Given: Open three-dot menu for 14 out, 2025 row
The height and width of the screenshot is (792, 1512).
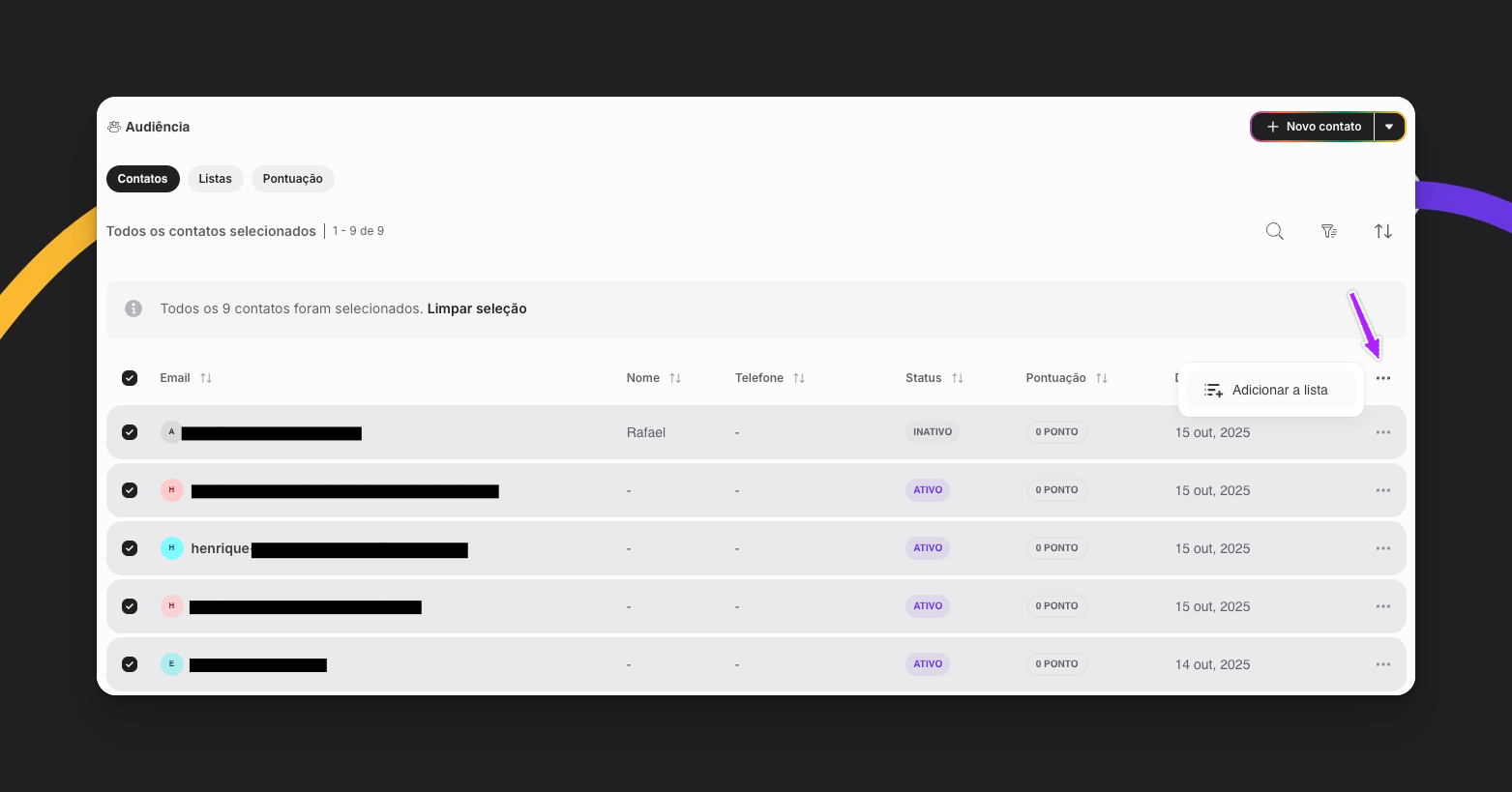Looking at the screenshot, I should coord(1382,664).
